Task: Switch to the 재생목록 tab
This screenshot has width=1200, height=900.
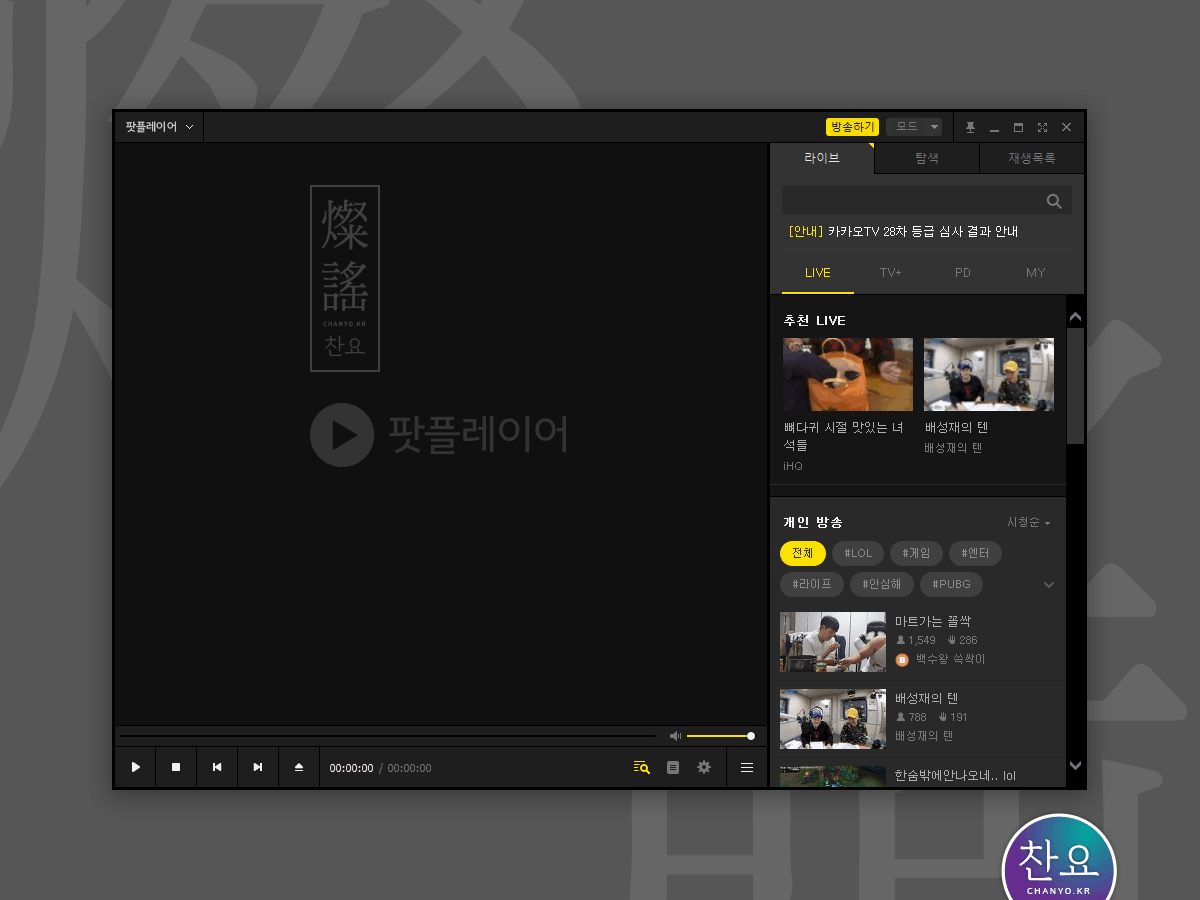Action: point(1032,158)
